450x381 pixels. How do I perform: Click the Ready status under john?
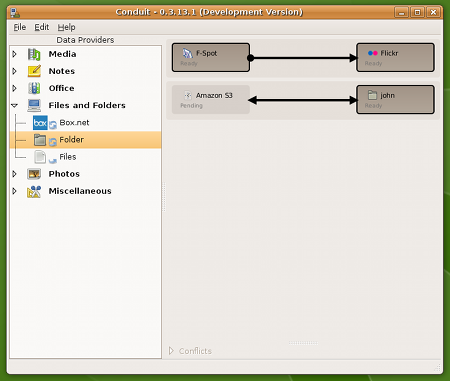point(373,106)
